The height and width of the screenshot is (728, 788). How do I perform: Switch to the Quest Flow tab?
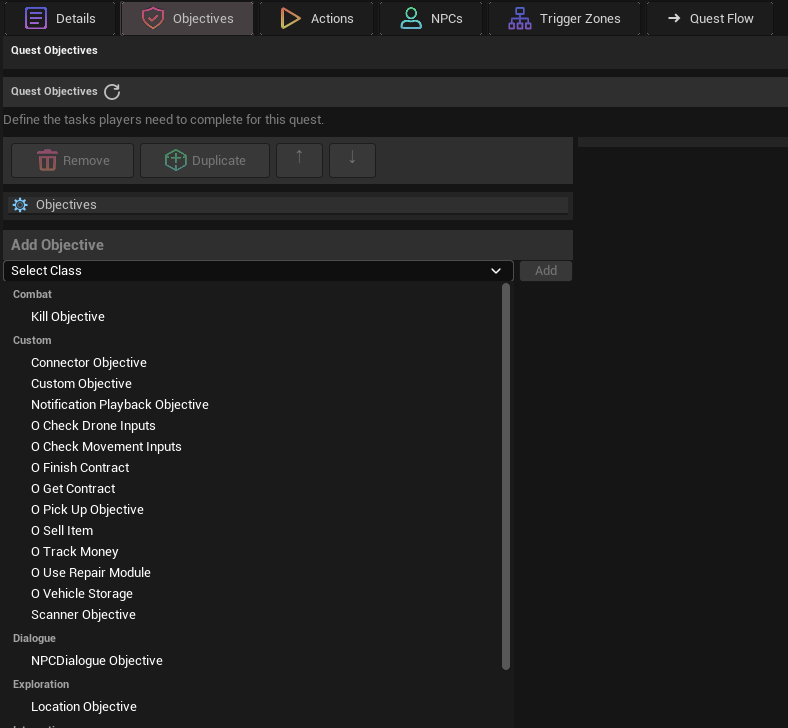710,19
